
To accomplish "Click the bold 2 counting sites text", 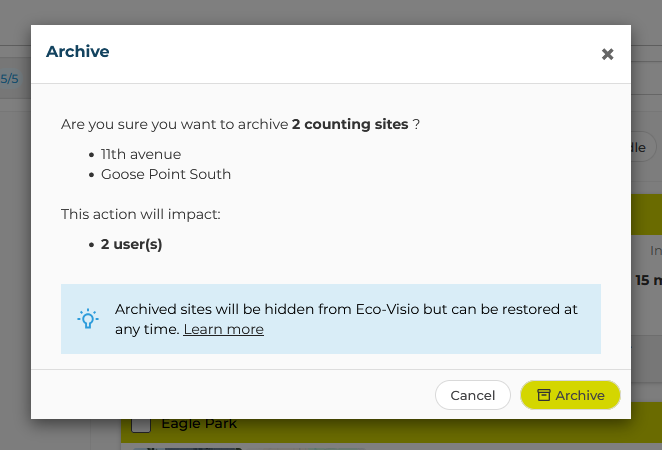I will click(350, 124).
